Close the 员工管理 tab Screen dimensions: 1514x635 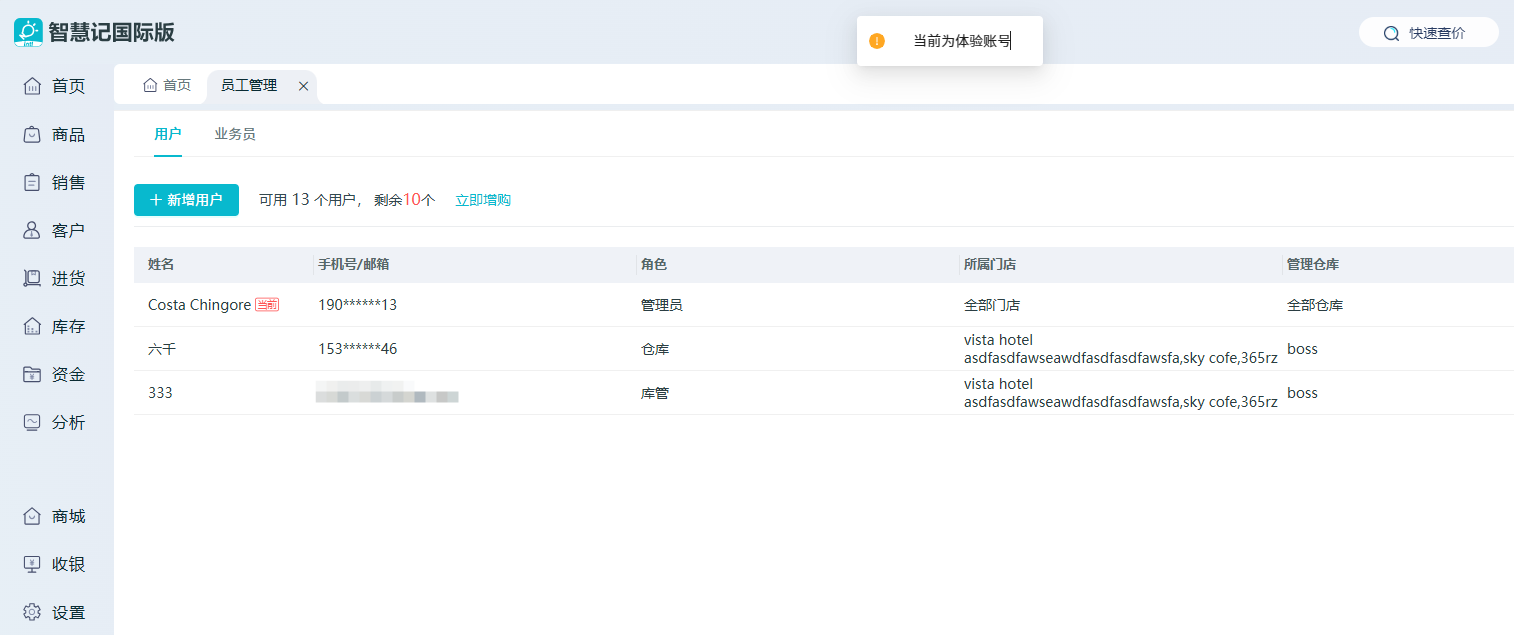[x=303, y=86]
